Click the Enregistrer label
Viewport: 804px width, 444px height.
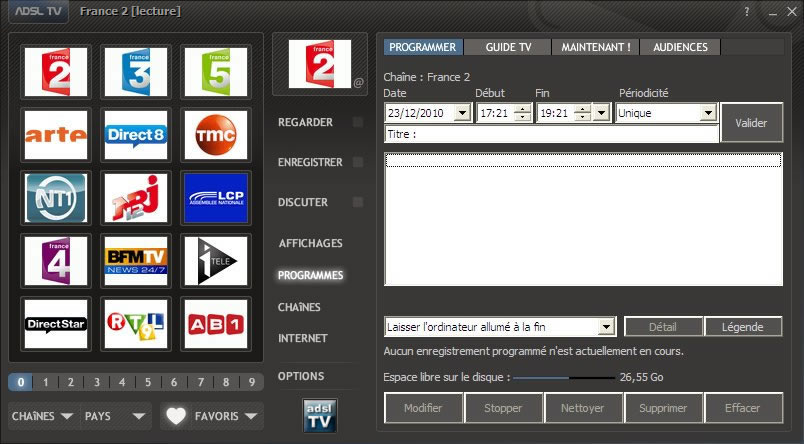[x=310, y=162]
